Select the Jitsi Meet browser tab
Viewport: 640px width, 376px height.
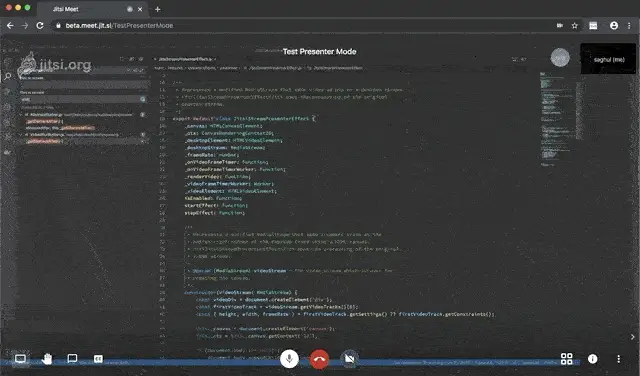click(x=92, y=9)
